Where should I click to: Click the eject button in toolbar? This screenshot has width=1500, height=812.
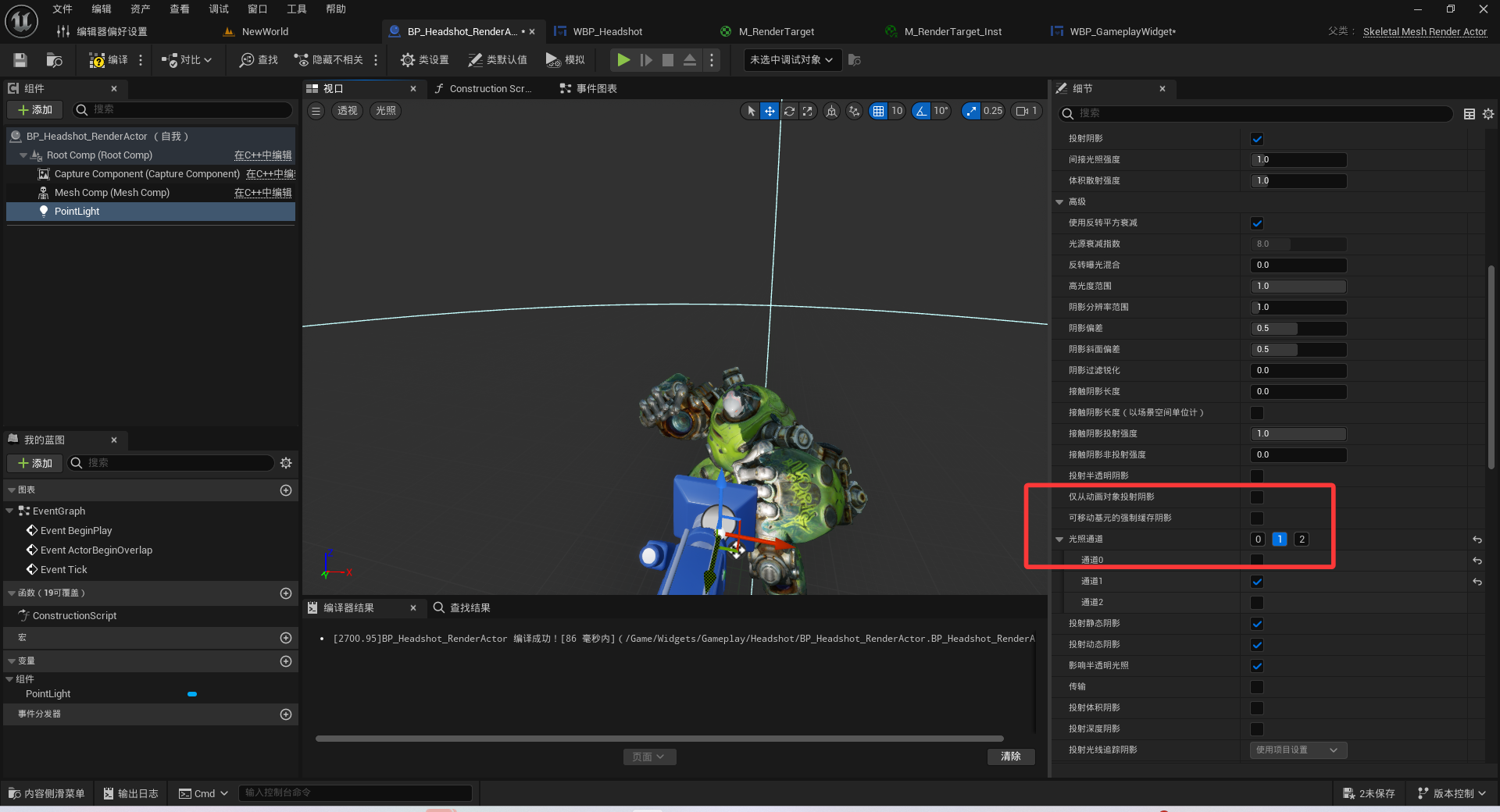pyautogui.click(x=690, y=60)
